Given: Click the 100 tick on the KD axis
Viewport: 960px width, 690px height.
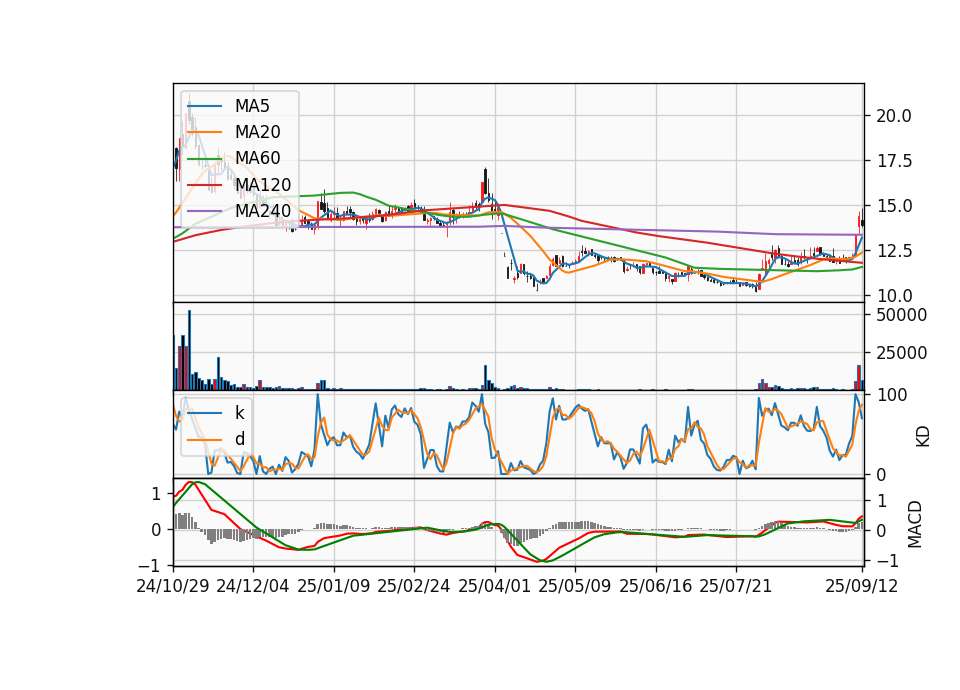Looking at the screenshot, I should pos(892,395).
